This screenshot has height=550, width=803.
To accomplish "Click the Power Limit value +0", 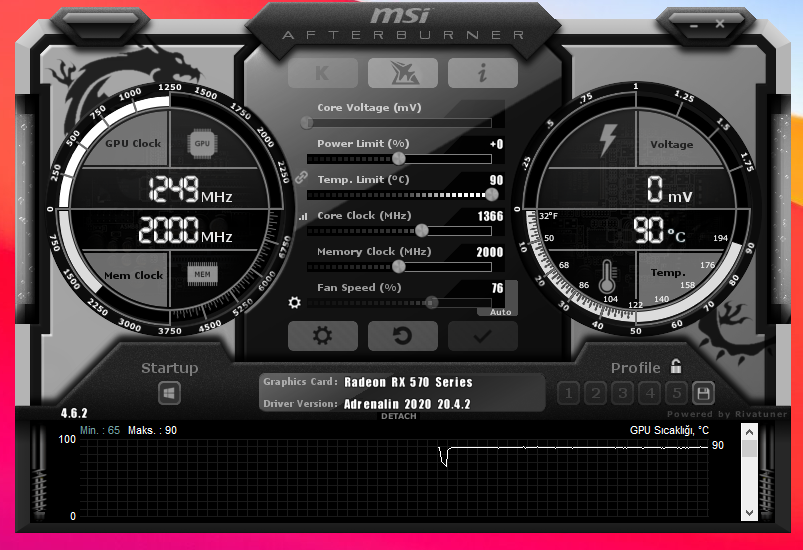I will pyautogui.click(x=497, y=144).
